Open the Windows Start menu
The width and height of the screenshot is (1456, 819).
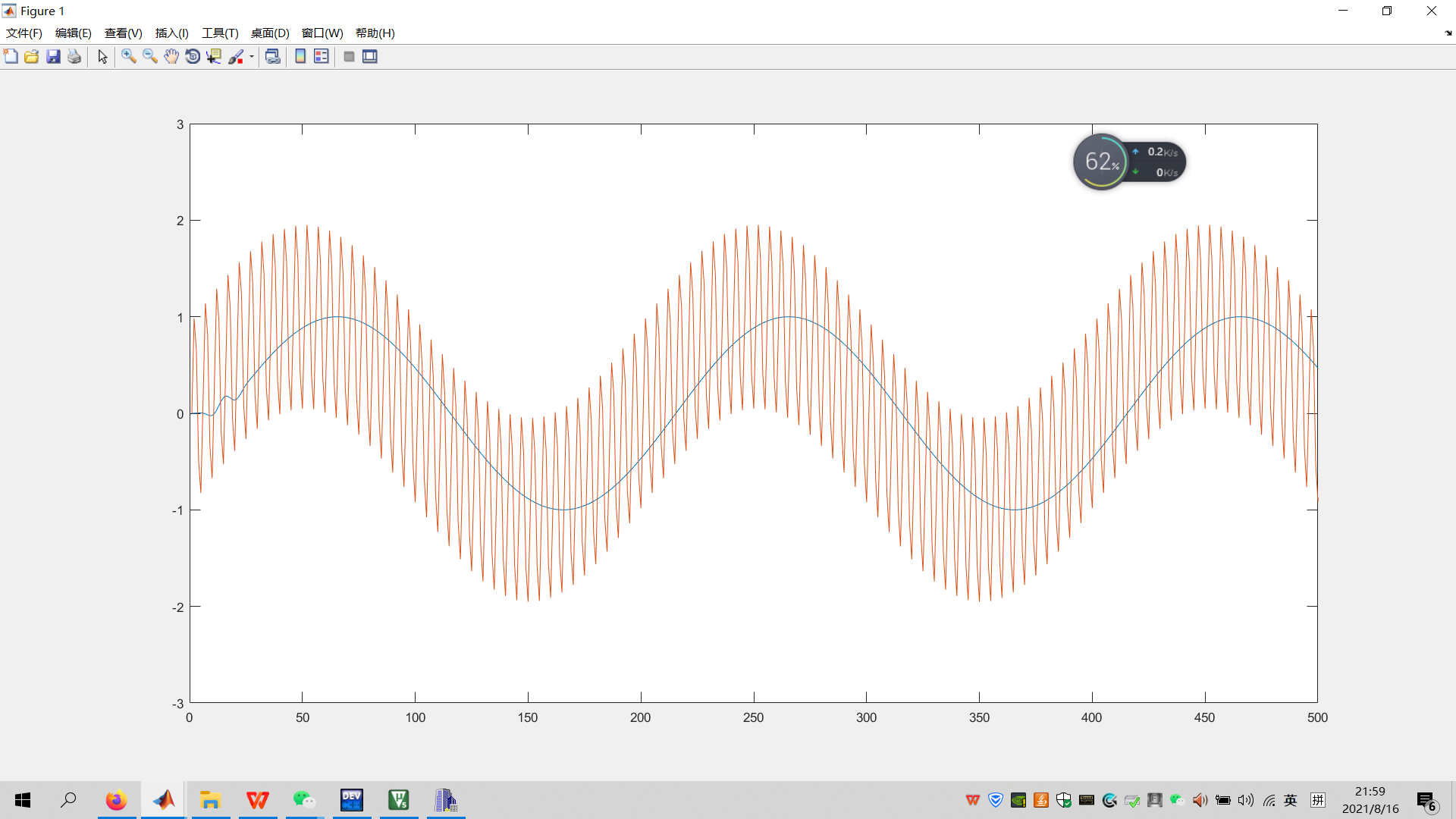point(23,800)
